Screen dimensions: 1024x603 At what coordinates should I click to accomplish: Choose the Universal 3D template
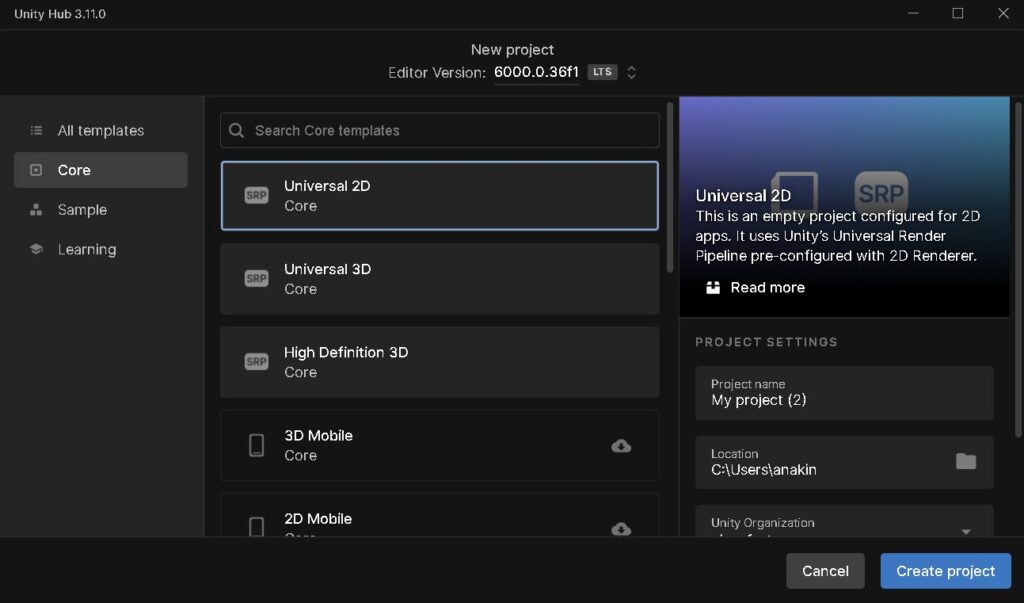[440, 279]
